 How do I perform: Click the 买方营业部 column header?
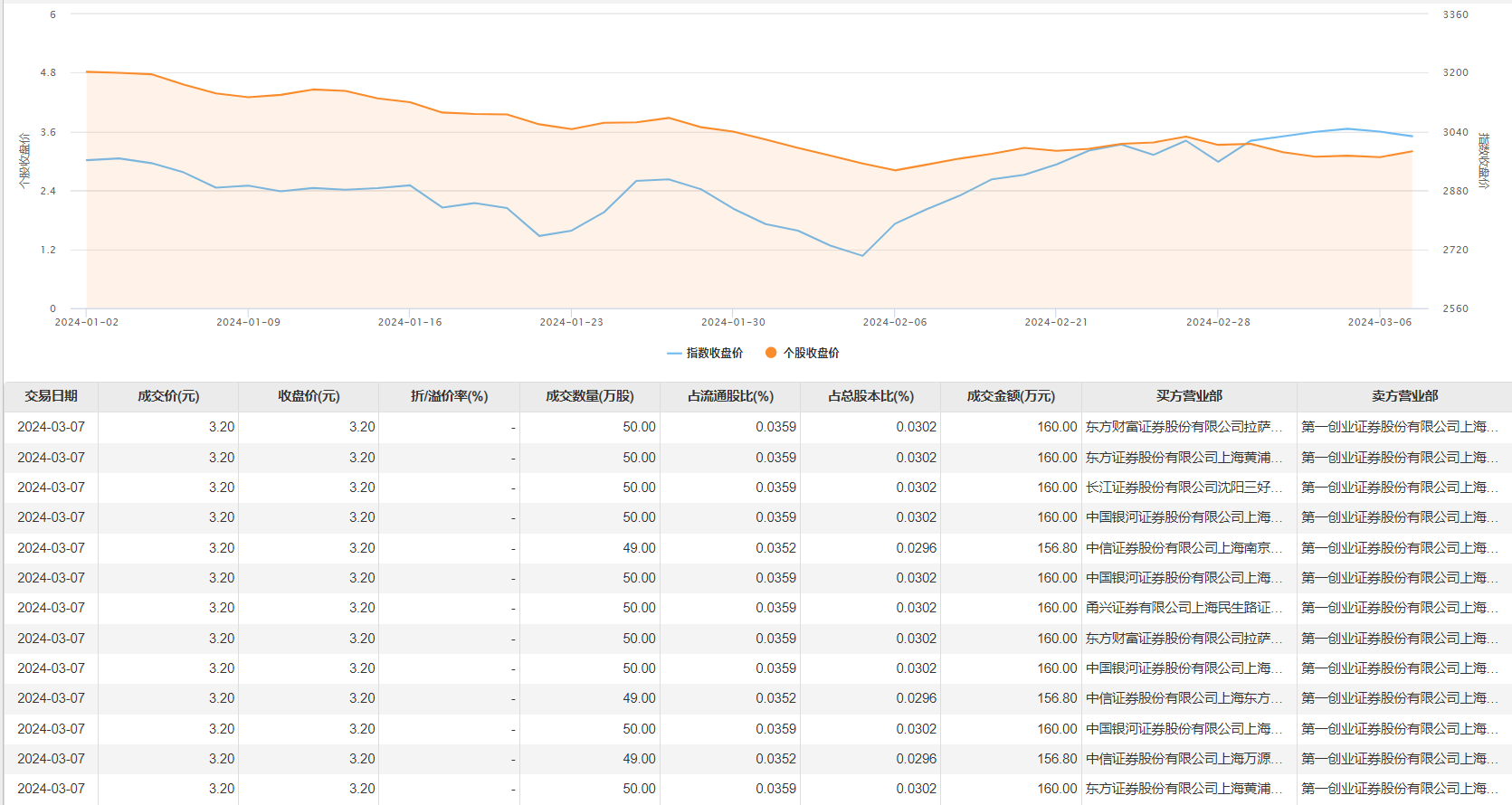click(x=1189, y=396)
